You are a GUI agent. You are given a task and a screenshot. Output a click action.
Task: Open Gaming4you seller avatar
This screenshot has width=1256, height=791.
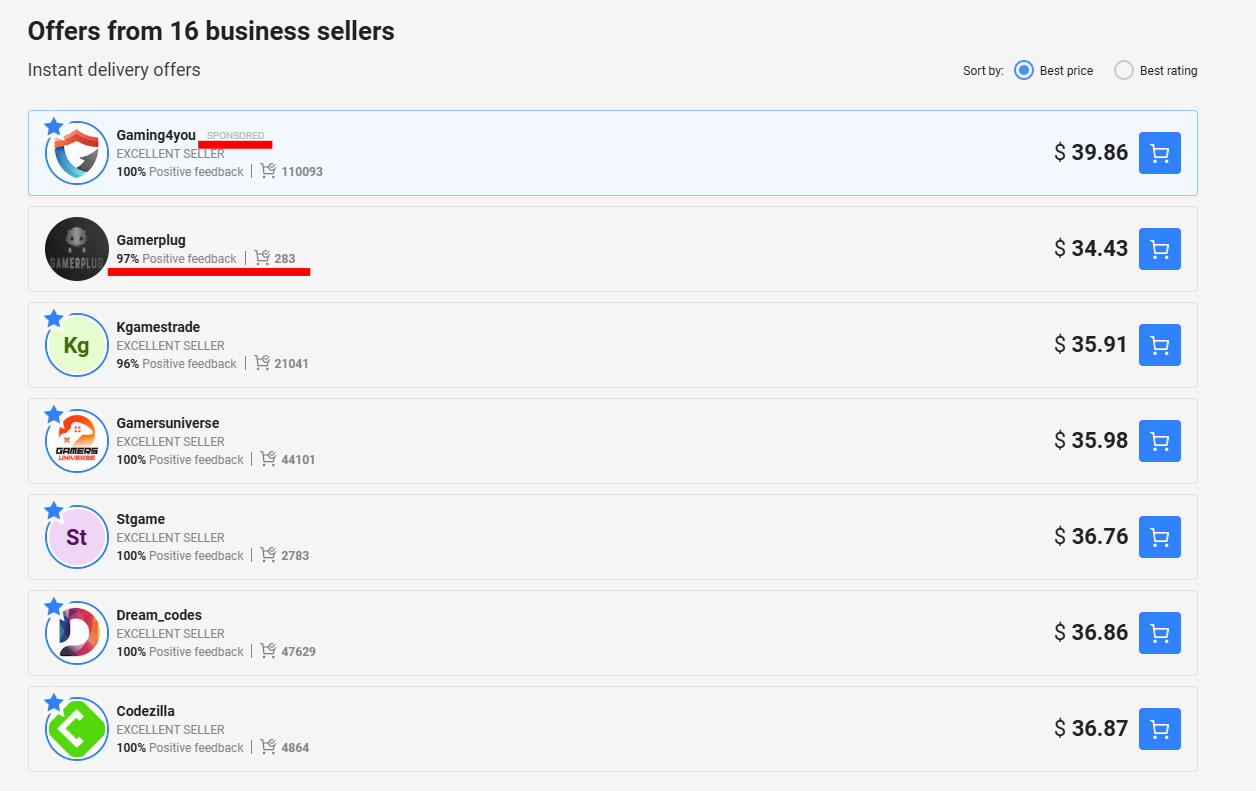[x=77, y=153]
